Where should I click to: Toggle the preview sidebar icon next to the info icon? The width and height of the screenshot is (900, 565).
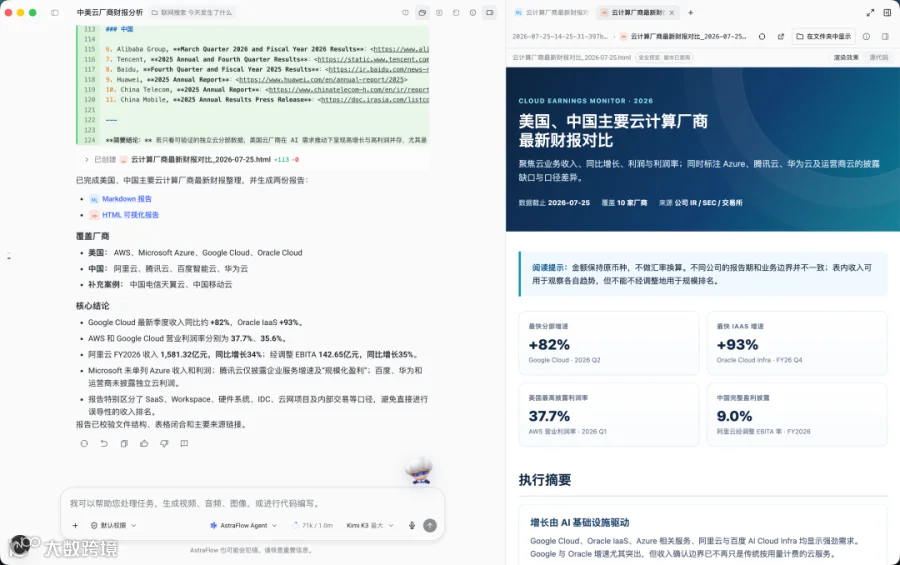pos(885,36)
